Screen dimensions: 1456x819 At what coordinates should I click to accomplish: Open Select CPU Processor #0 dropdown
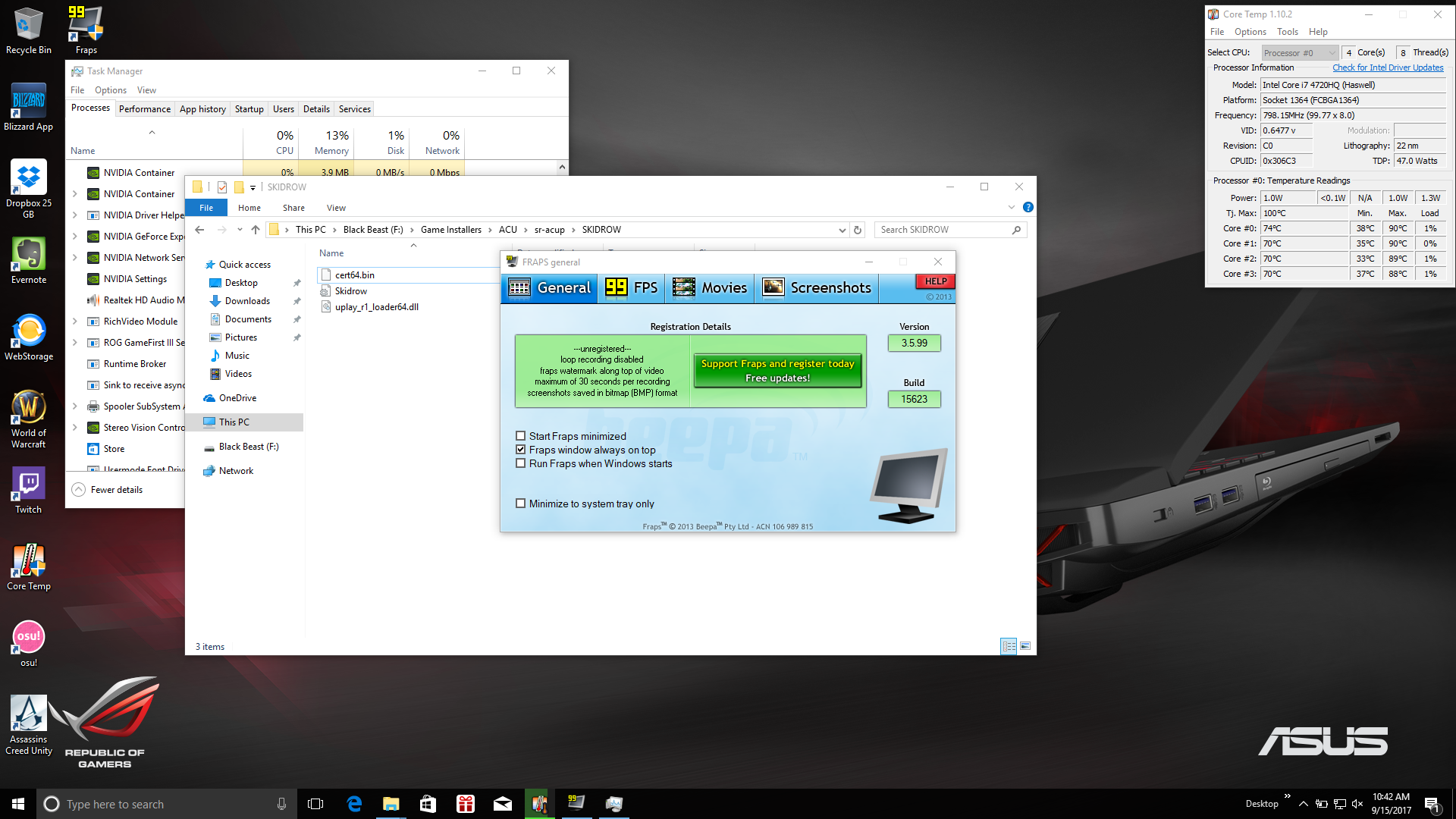pos(1300,53)
